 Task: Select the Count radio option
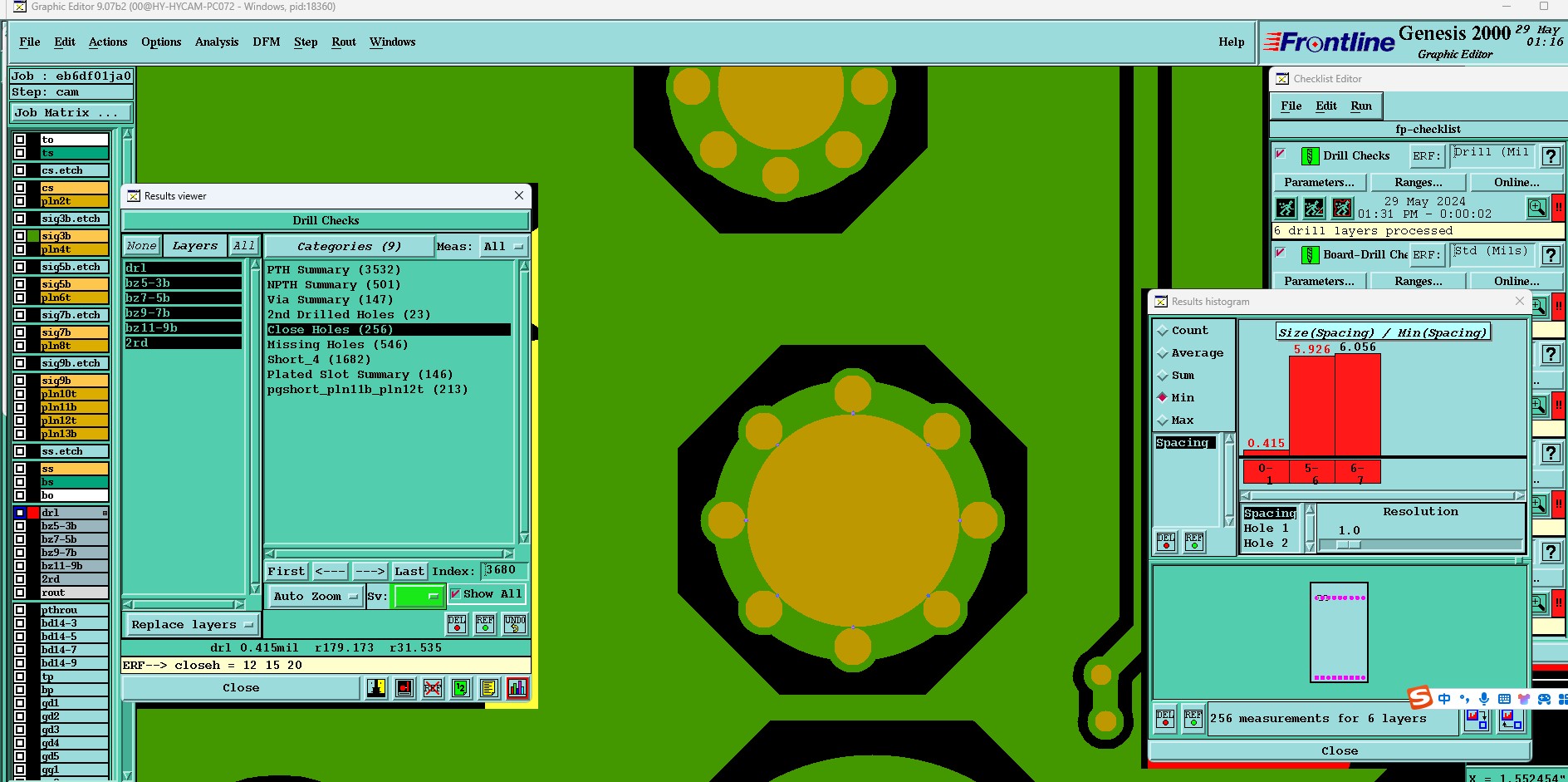(x=1163, y=331)
